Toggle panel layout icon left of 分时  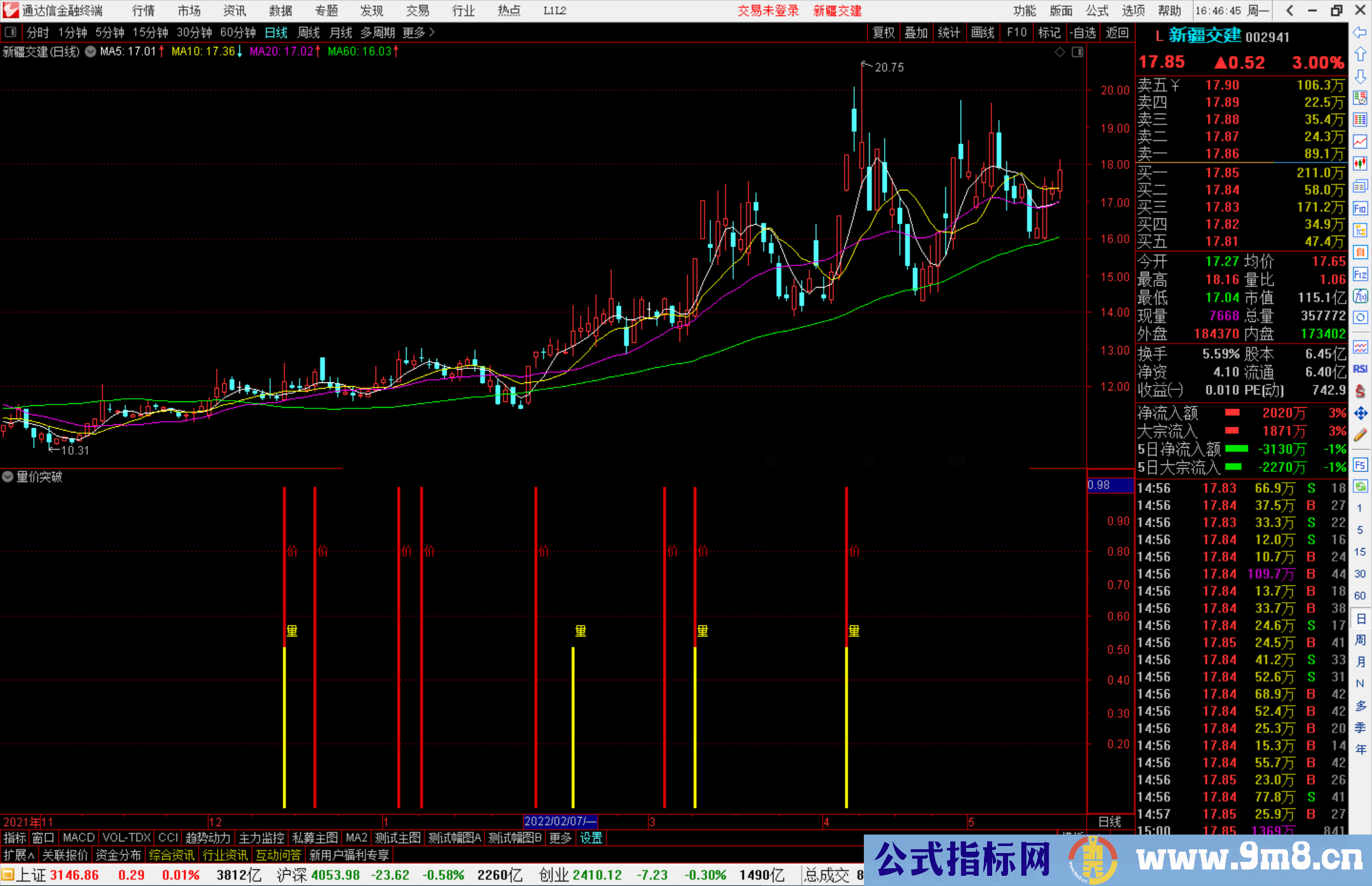coord(11,32)
